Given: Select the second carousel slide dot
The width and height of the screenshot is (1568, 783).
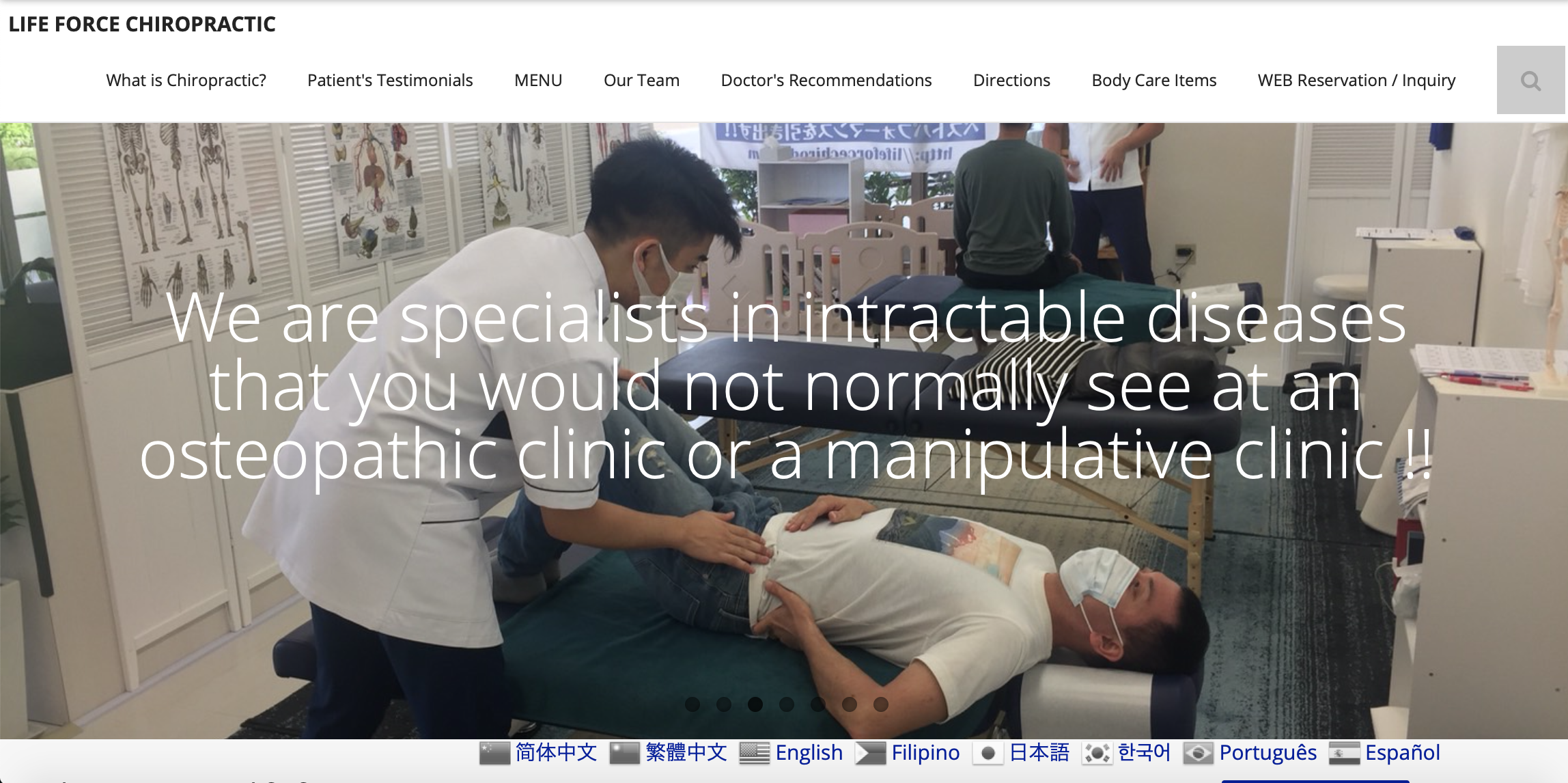Looking at the screenshot, I should tap(724, 704).
